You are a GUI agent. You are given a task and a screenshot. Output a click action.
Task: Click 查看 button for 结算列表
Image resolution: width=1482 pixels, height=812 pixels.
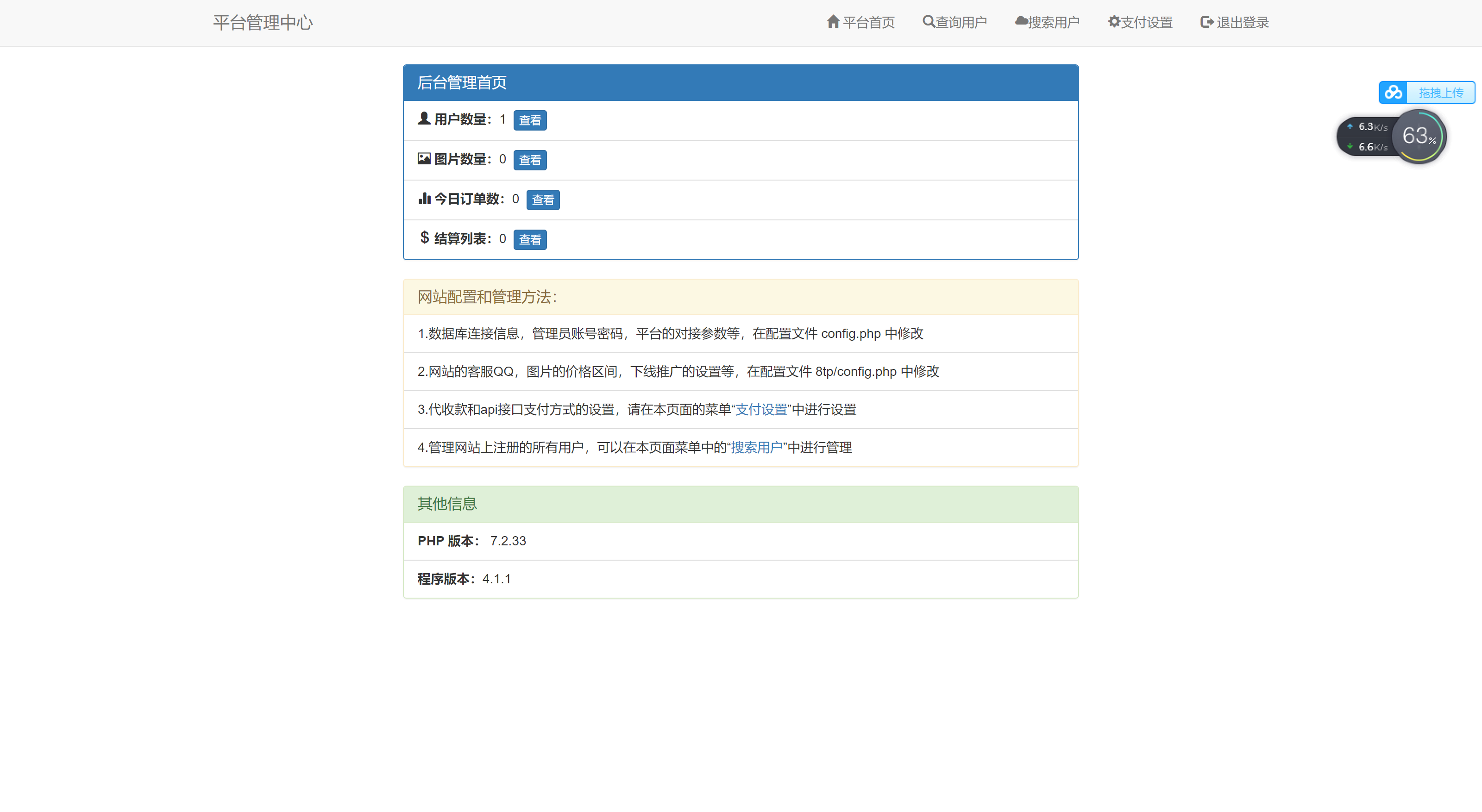point(530,239)
